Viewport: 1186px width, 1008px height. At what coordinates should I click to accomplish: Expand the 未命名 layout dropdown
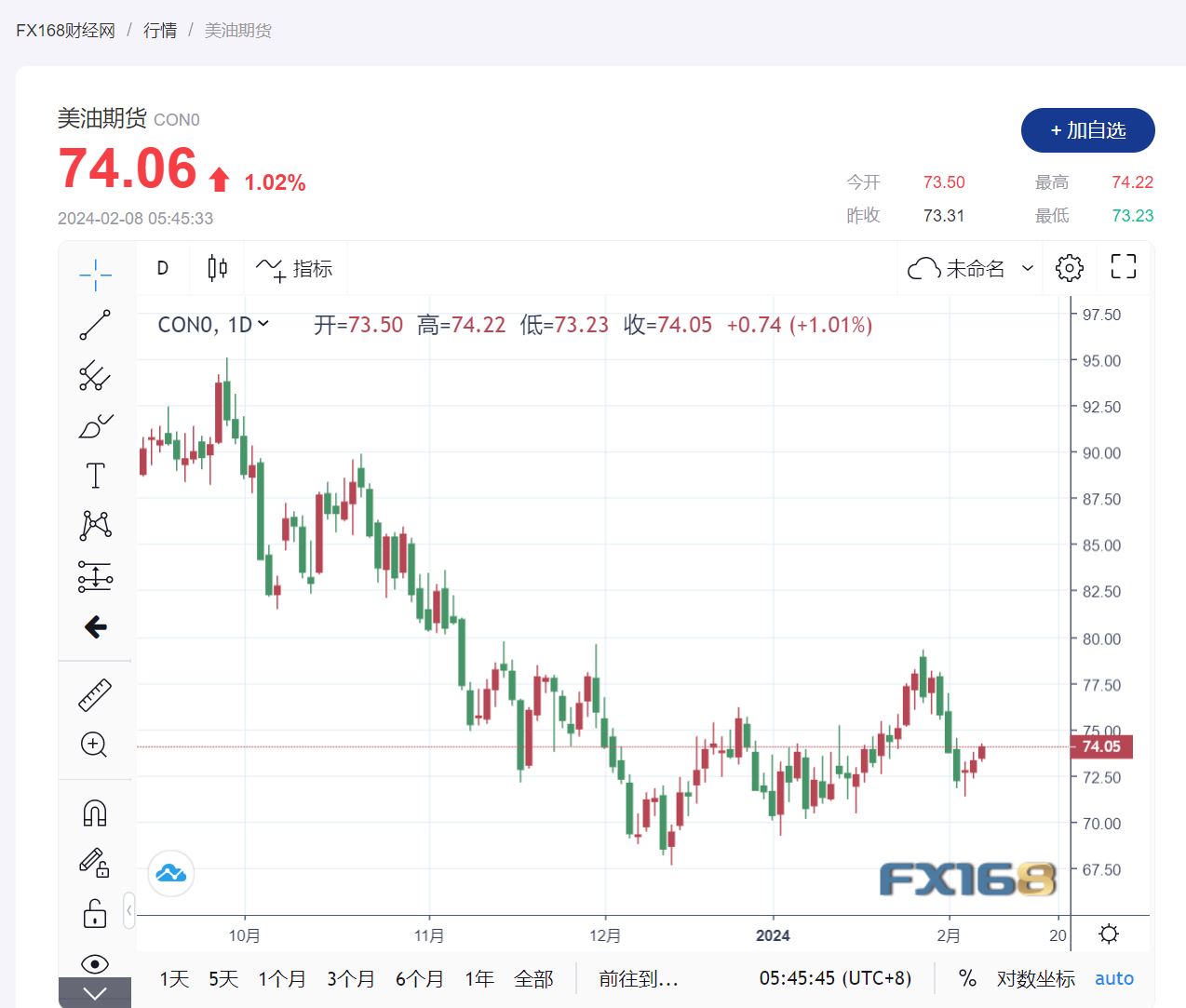point(1028,268)
